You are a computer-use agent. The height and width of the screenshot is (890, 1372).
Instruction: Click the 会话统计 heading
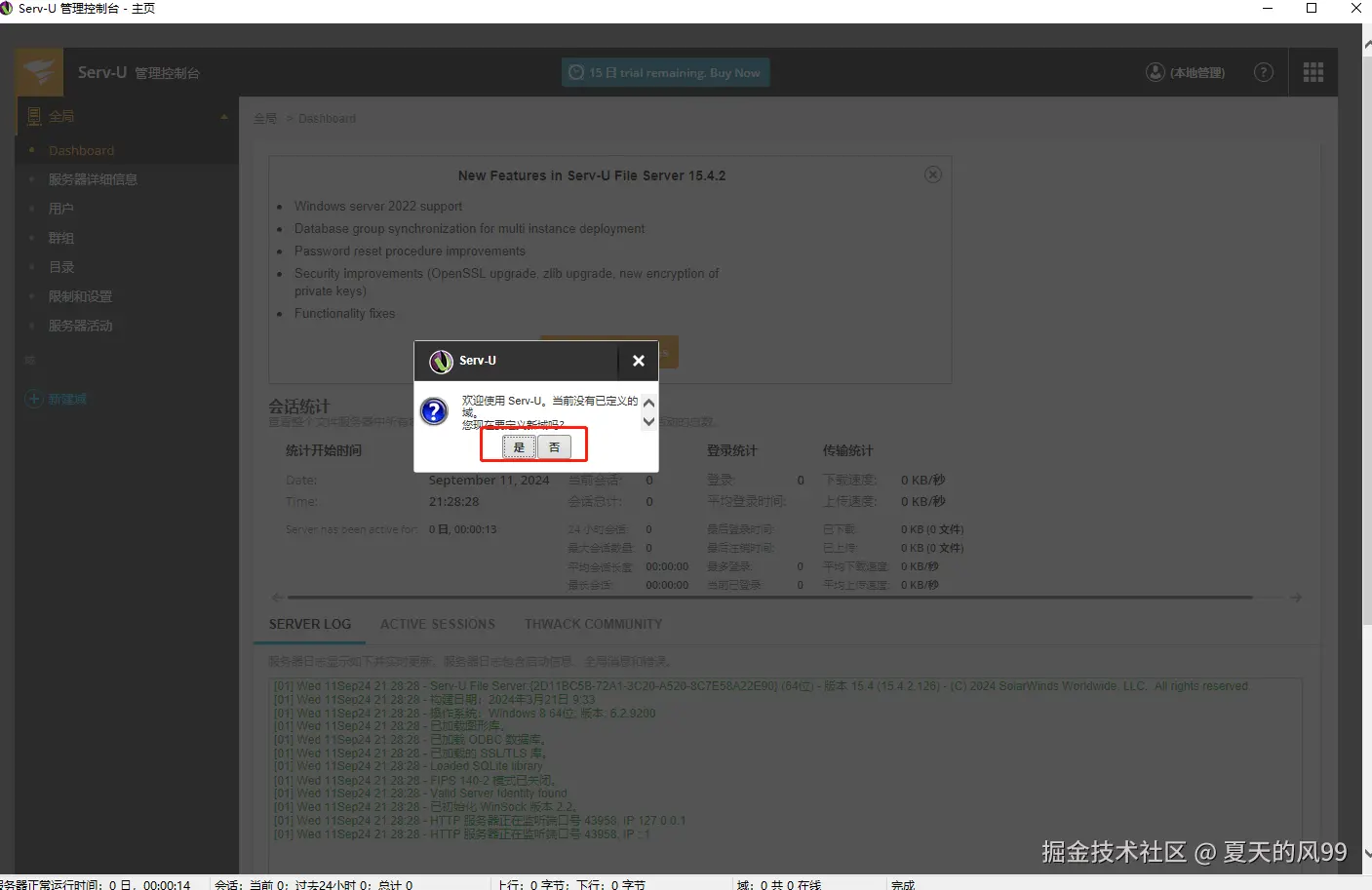(299, 406)
